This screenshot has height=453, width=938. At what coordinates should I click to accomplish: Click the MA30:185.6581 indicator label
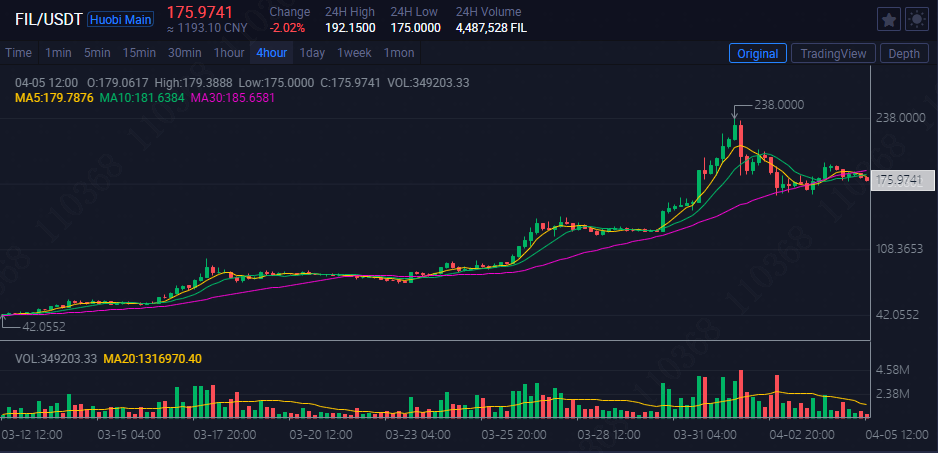click(x=233, y=97)
